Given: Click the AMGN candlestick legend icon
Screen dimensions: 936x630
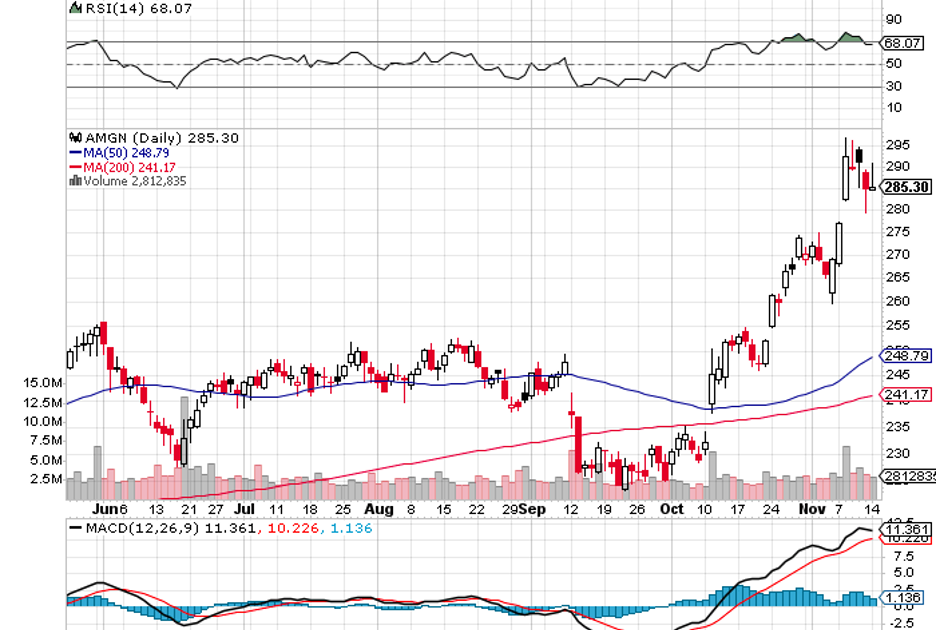Looking at the screenshot, I should click(73, 138).
